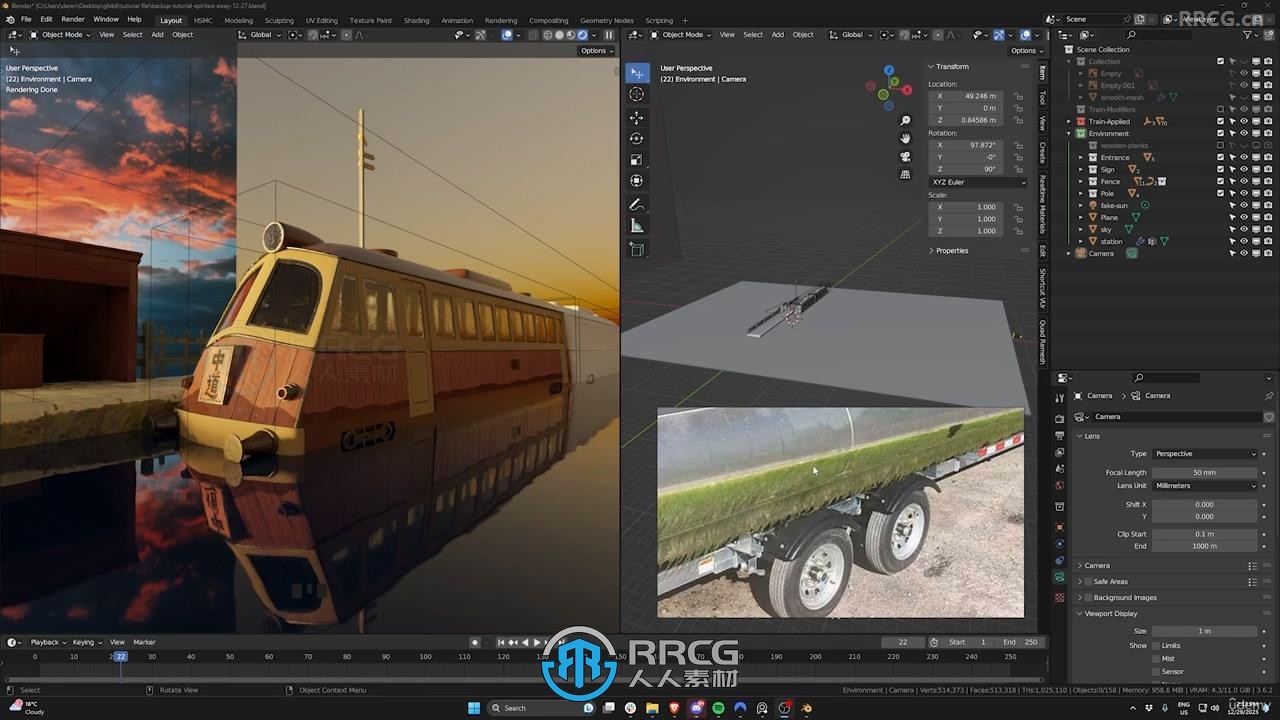Open the XYZ Euler rotation mode dropdown

tap(978, 182)
